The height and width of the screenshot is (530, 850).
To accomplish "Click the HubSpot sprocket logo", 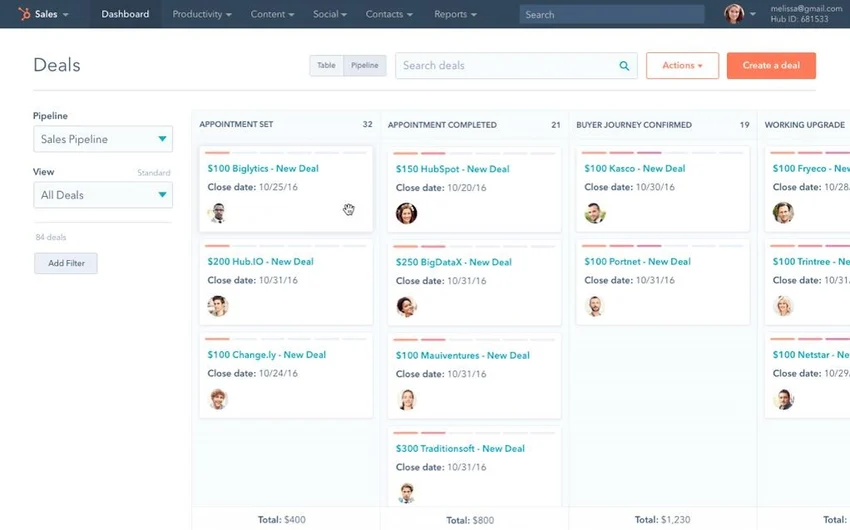I will [x=24, y=14].
